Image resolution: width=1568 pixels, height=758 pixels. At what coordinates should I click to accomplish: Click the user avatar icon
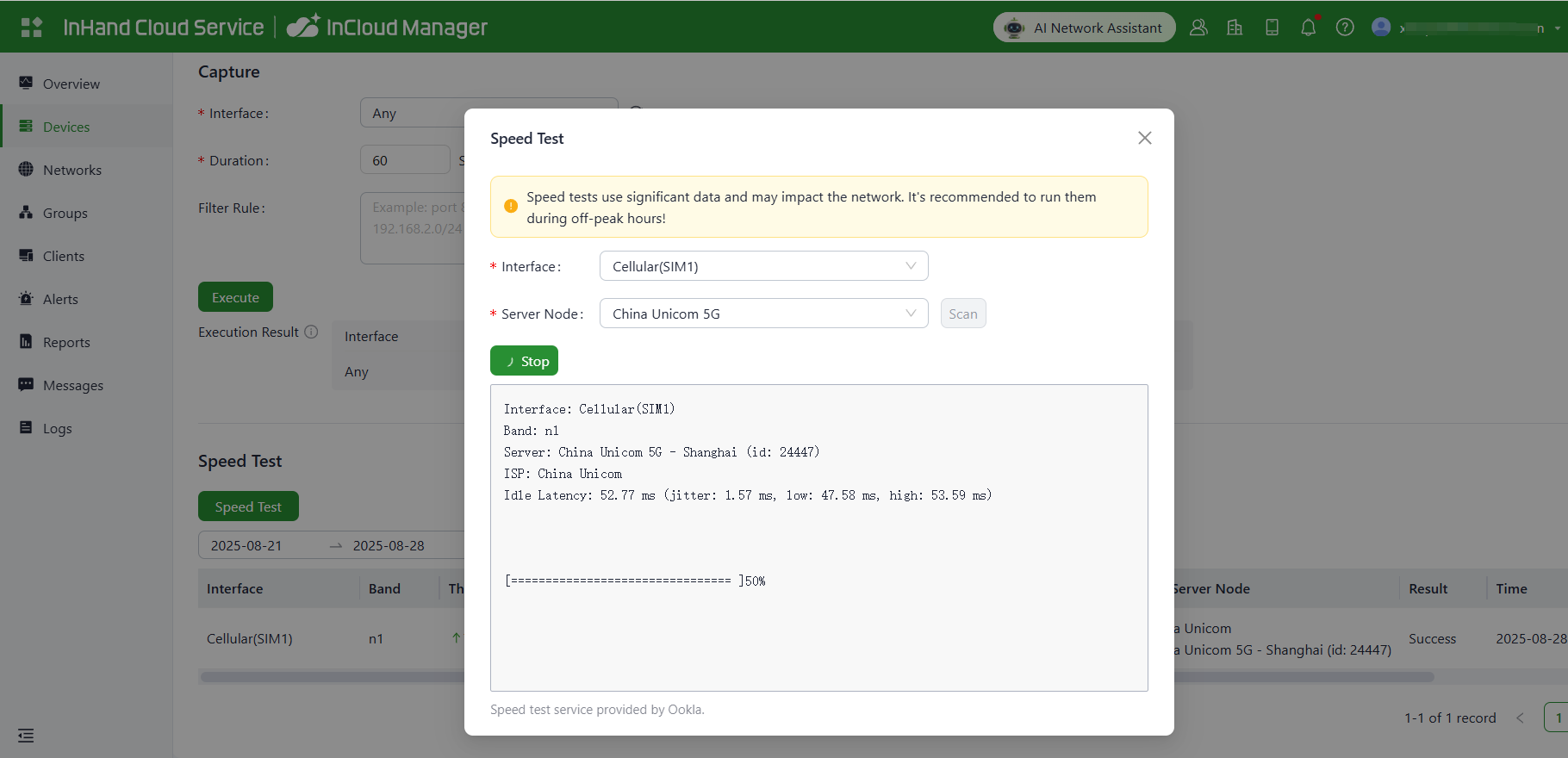click(1380, 28)
